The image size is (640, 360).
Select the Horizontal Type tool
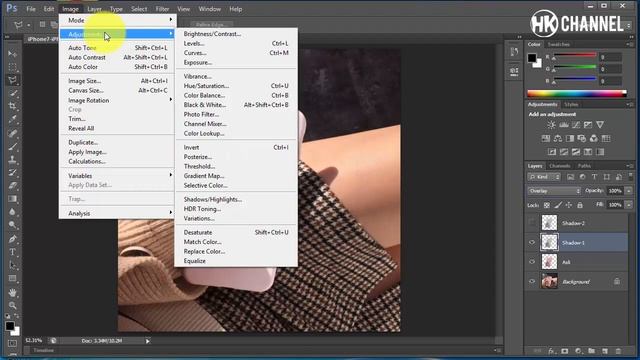(x=13, y=252)
